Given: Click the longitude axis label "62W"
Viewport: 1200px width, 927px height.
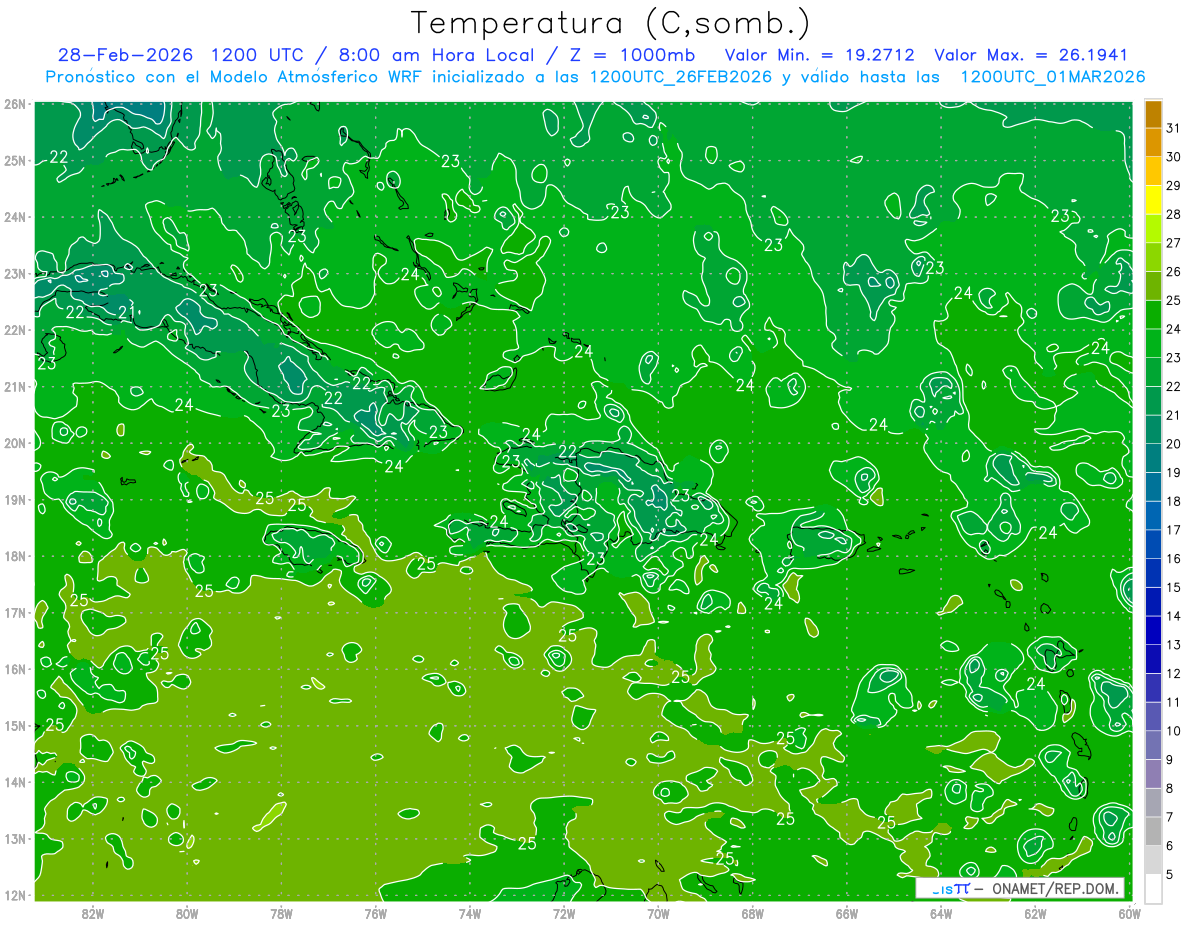Looking at the screenshot, I should [x=1035, y=913].
